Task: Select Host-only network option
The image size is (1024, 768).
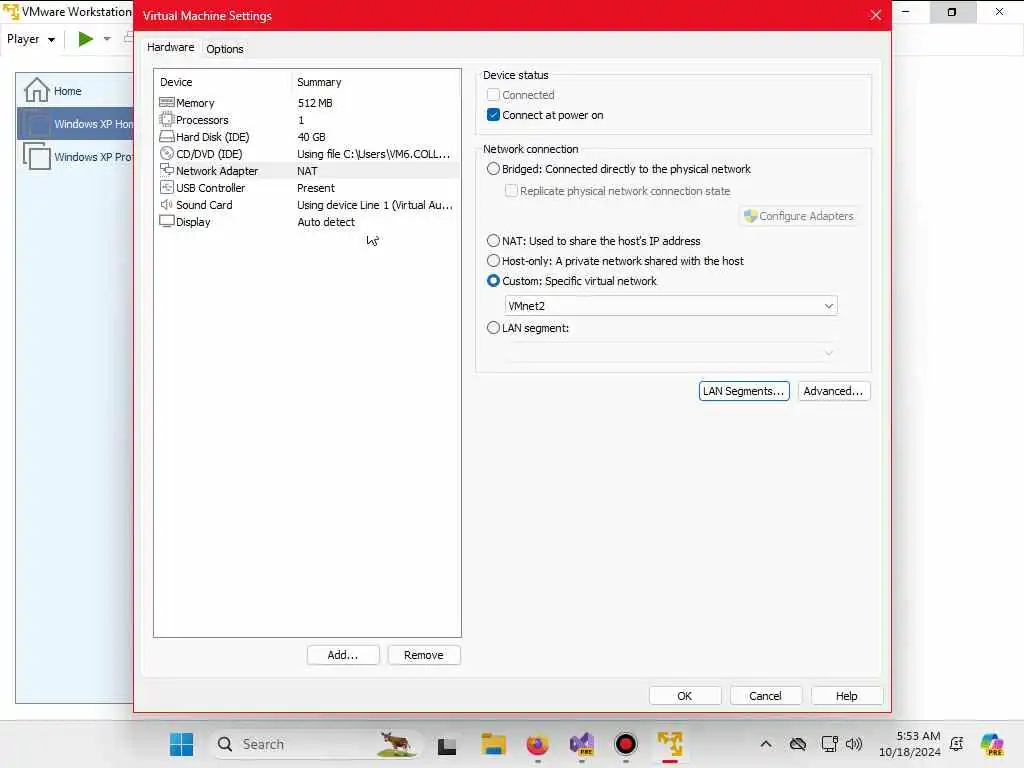Action: click(493, 261)
